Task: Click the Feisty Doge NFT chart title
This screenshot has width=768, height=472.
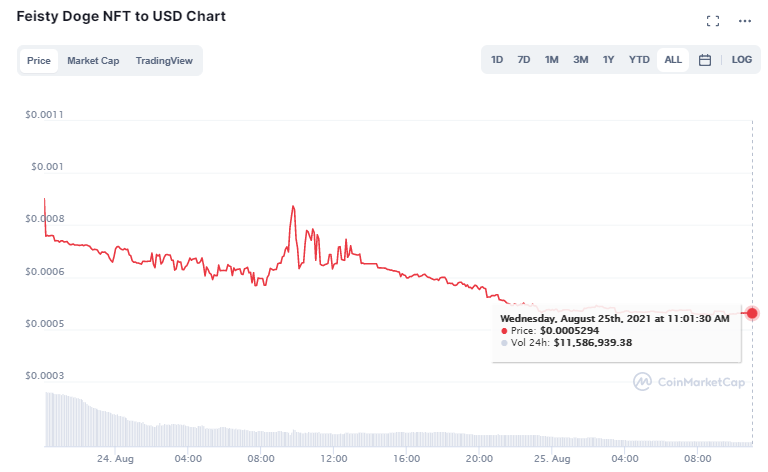Action: point(121,17)
